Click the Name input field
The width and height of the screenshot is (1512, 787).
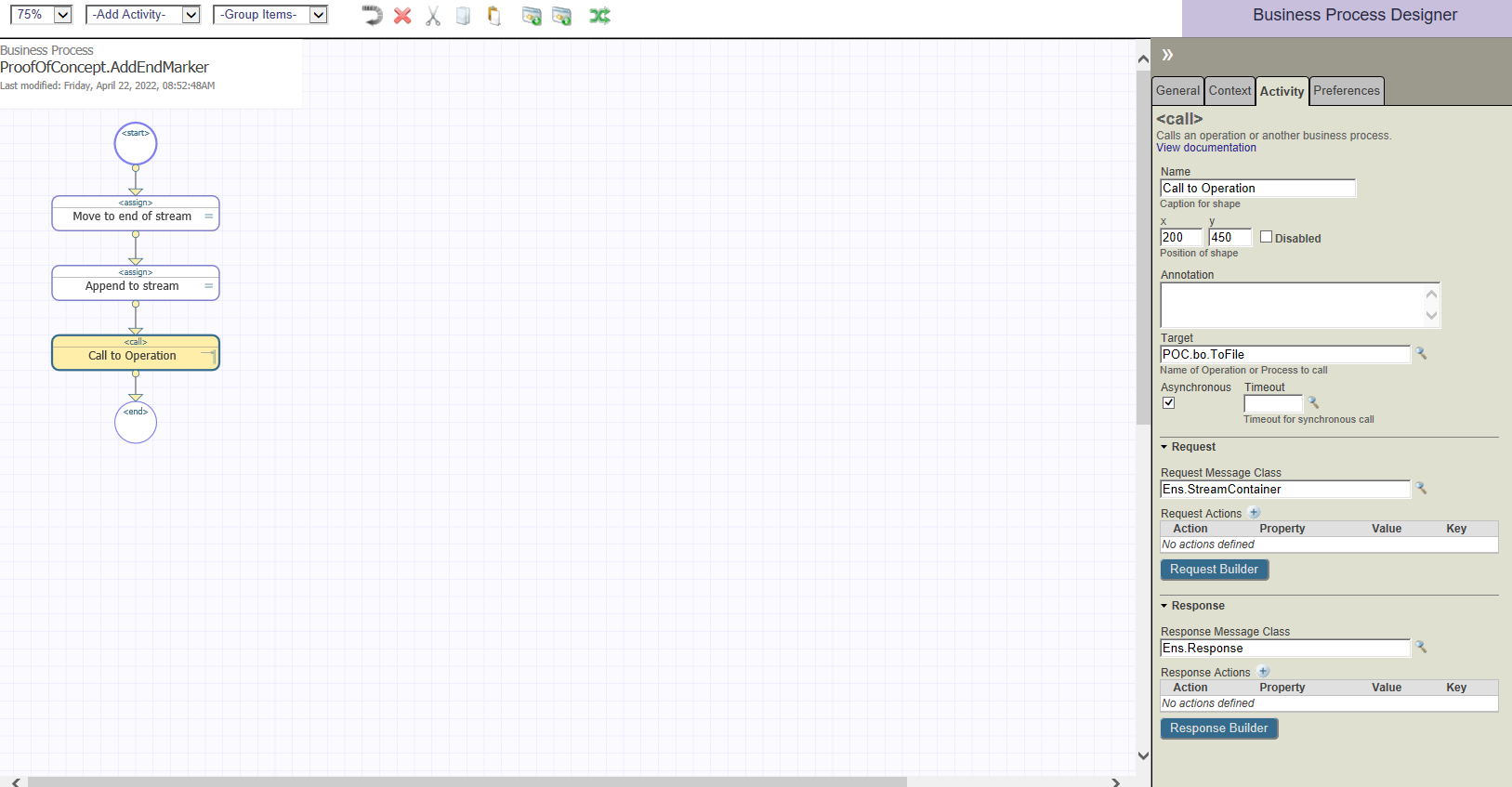pyautogui.click(x=1257, y=188)
